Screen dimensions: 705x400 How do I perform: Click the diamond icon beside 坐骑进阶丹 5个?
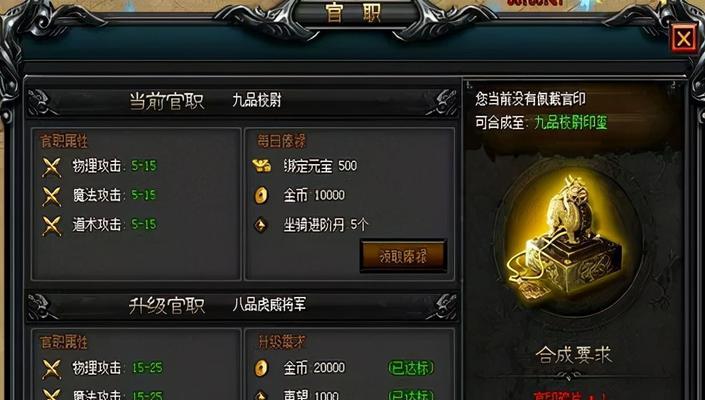tap(261, 225)
